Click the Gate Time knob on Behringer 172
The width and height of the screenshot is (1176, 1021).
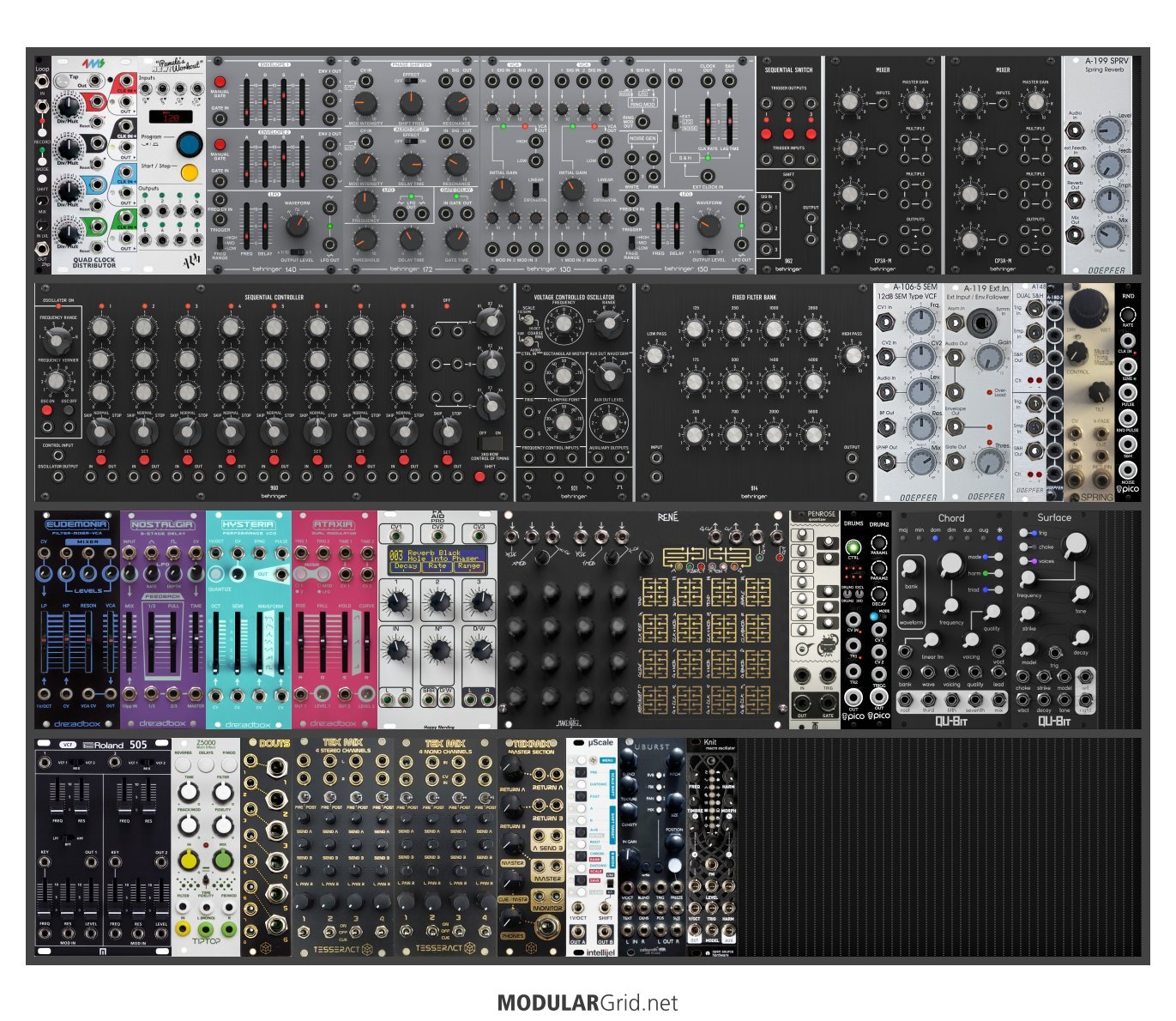(456, 239)
